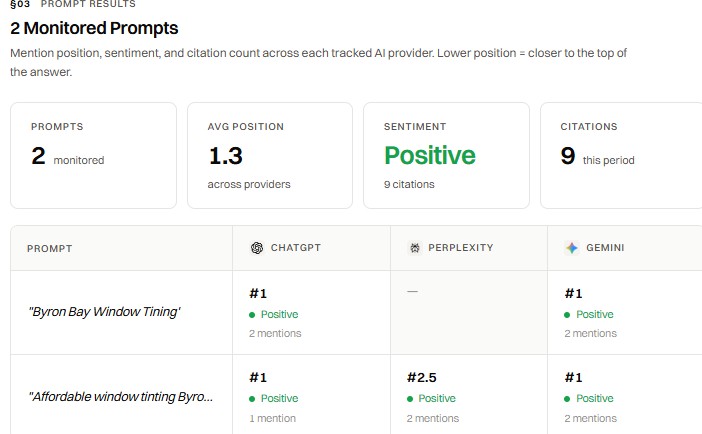
Task: Click Perplexity Positive sentiment for Affordable window tinting
Action: coord(431,399)
